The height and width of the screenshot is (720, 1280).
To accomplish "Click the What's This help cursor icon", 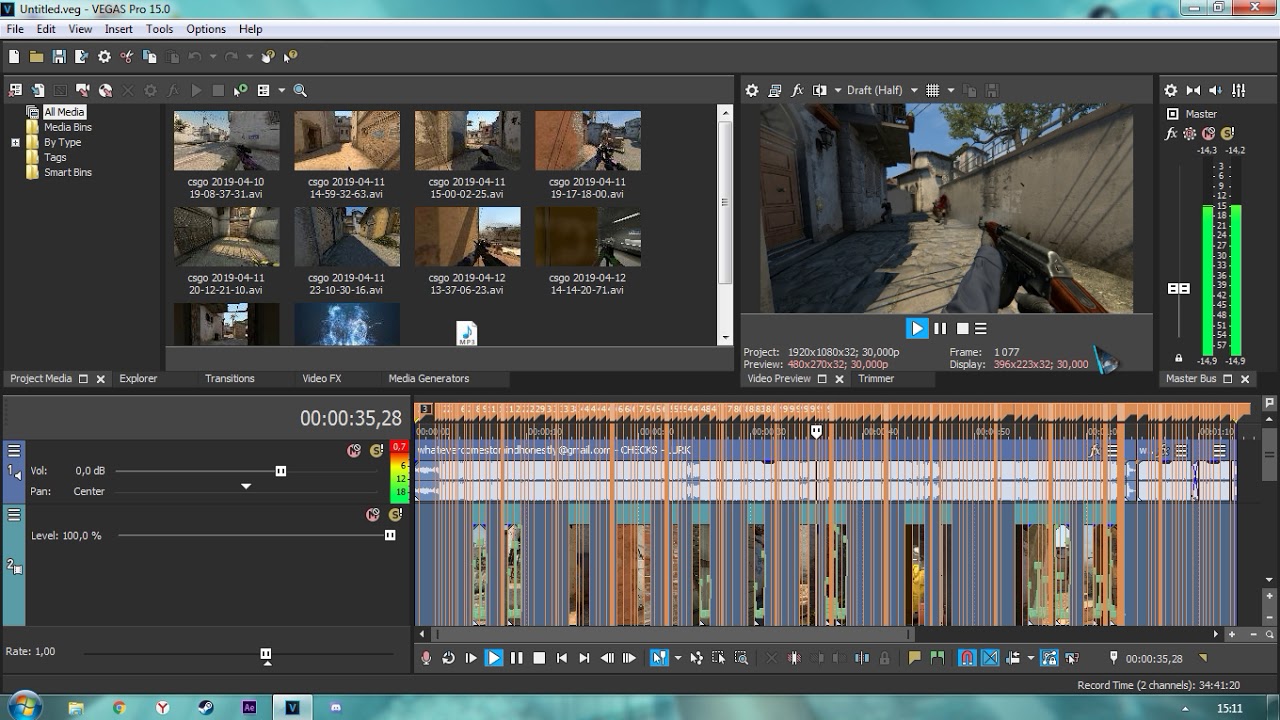I will point(290,57).
